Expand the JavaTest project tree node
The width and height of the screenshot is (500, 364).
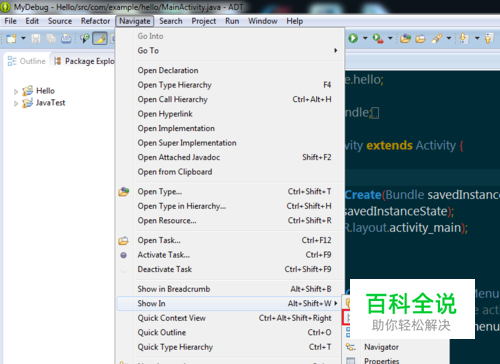pos(16,104)
